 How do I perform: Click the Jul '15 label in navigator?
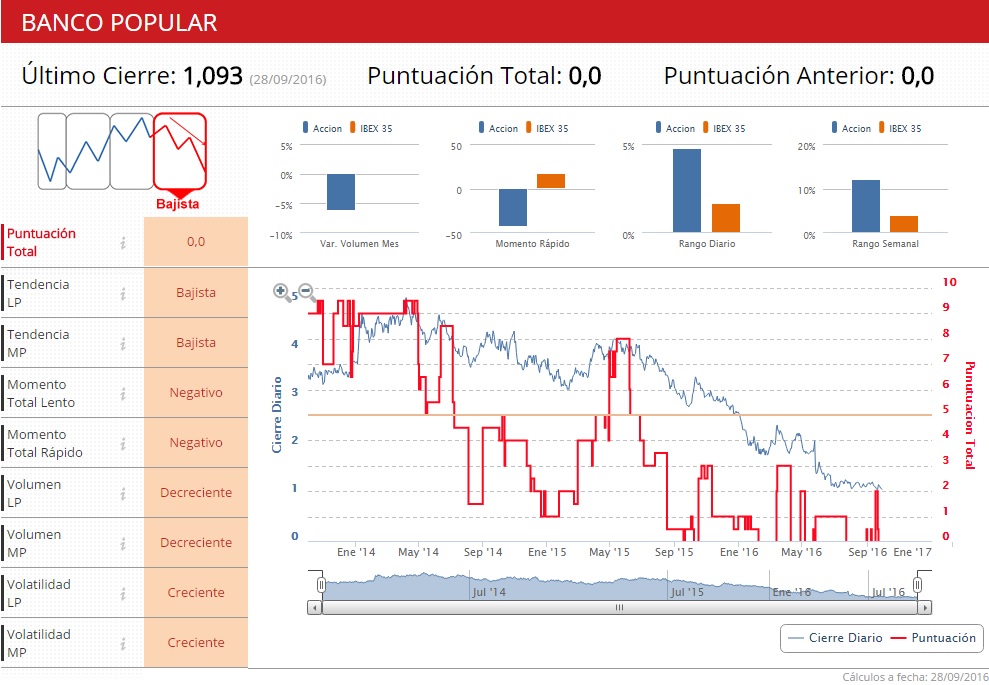(687, 593)
